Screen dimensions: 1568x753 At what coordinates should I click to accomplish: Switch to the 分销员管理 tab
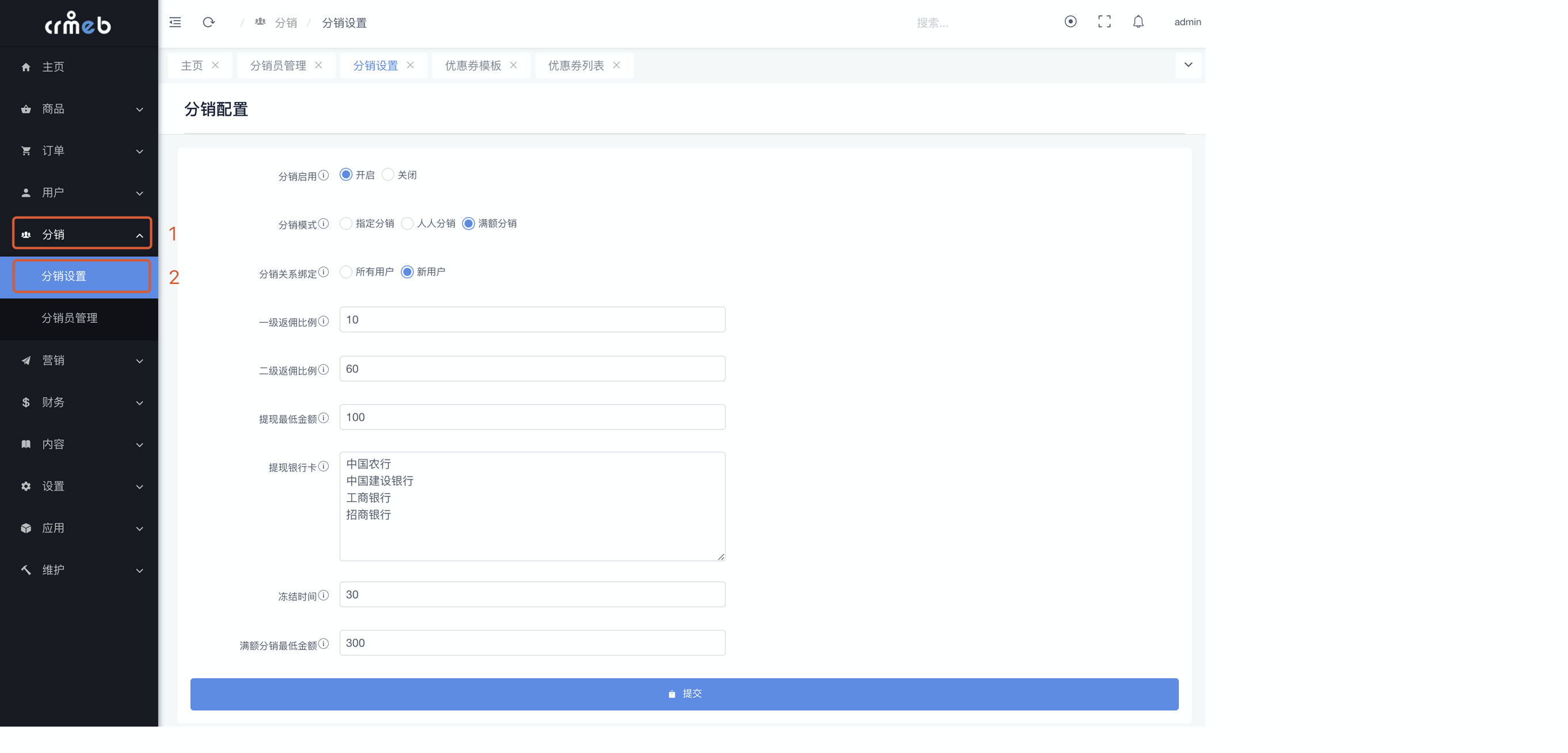click(278, 66)
